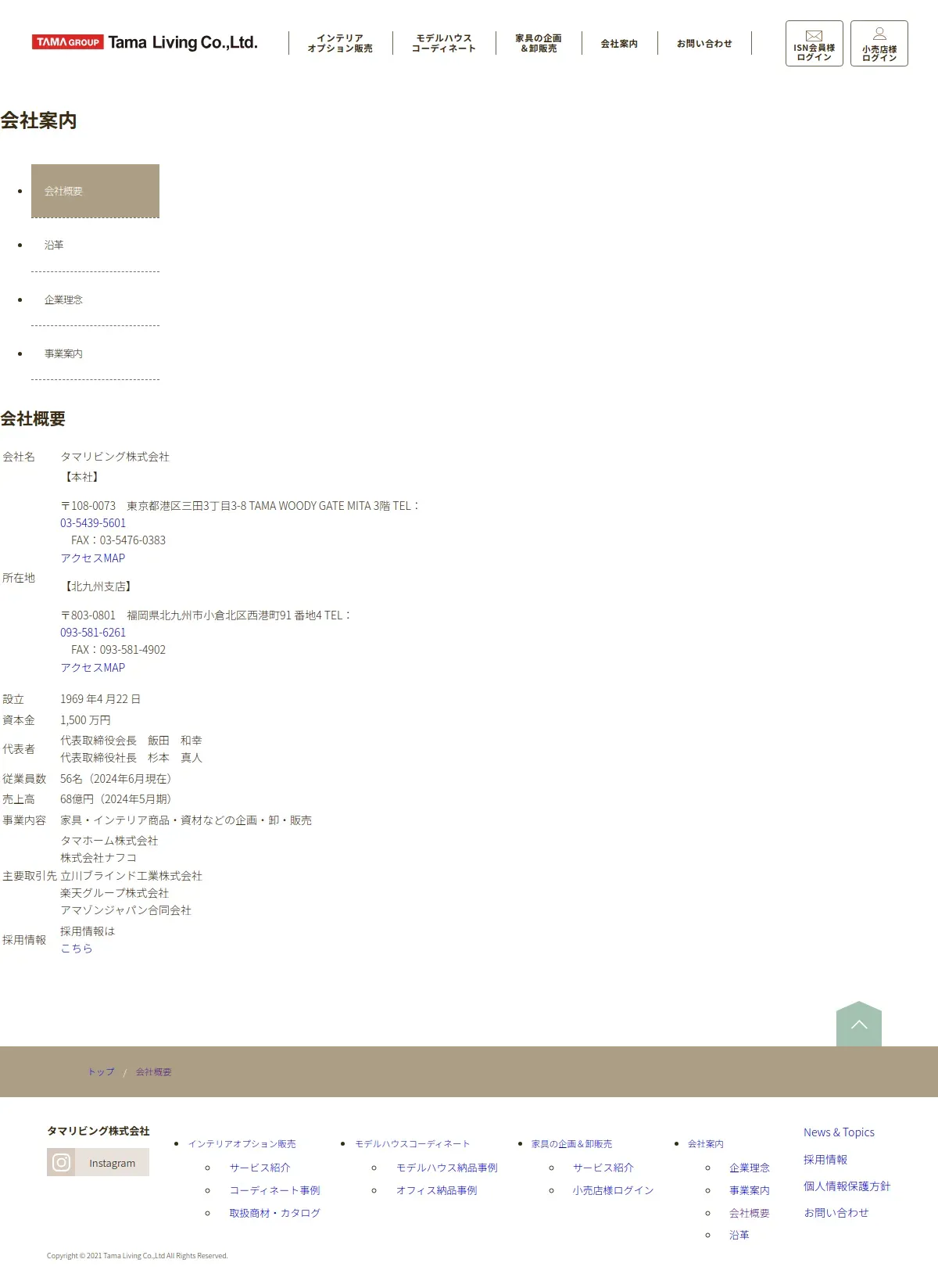This screenshot has width=938, height=1288.
Task: Open 会社案内 in the top navigation
Action: point(619,44)
